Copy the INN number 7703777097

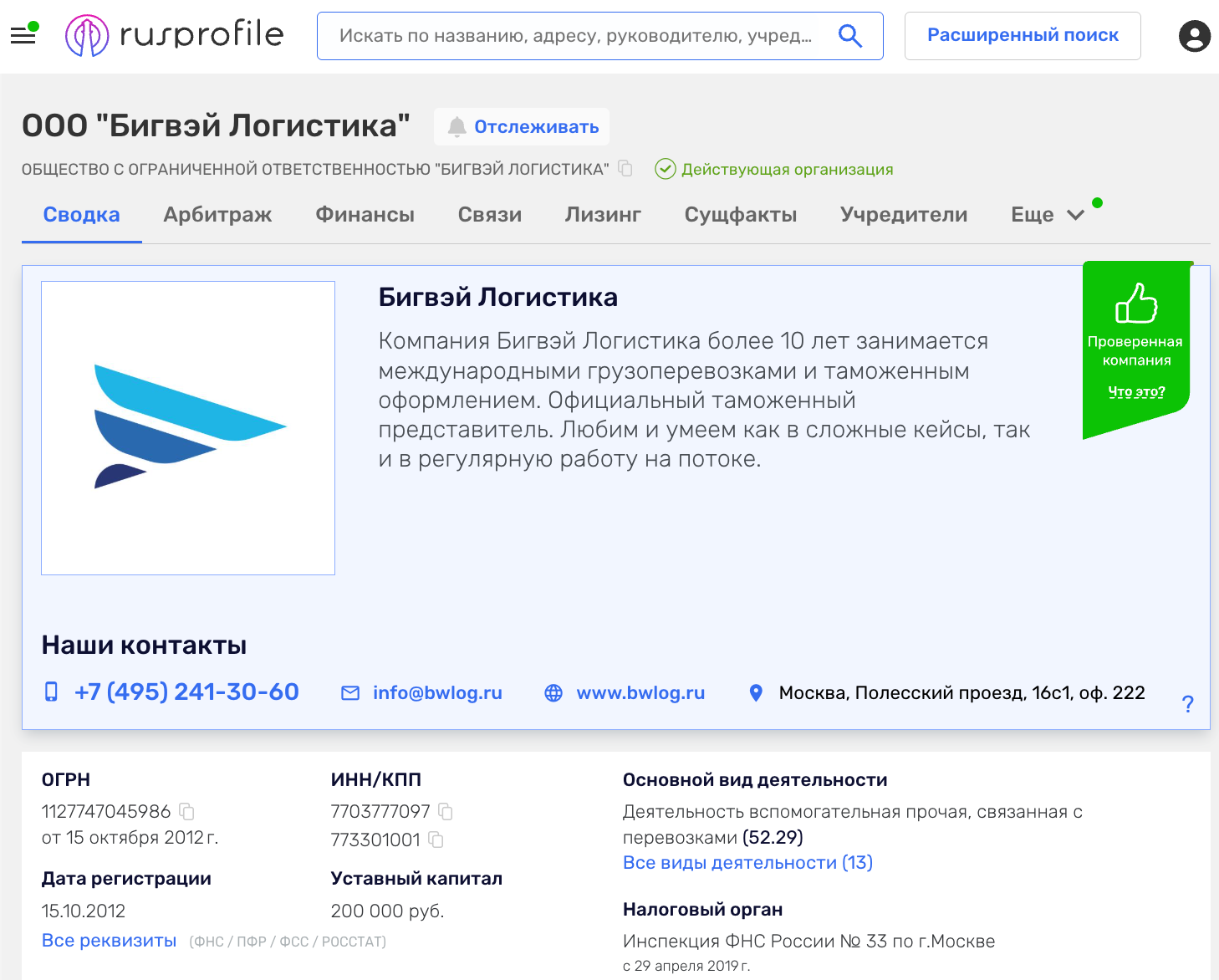coord(446,811)
